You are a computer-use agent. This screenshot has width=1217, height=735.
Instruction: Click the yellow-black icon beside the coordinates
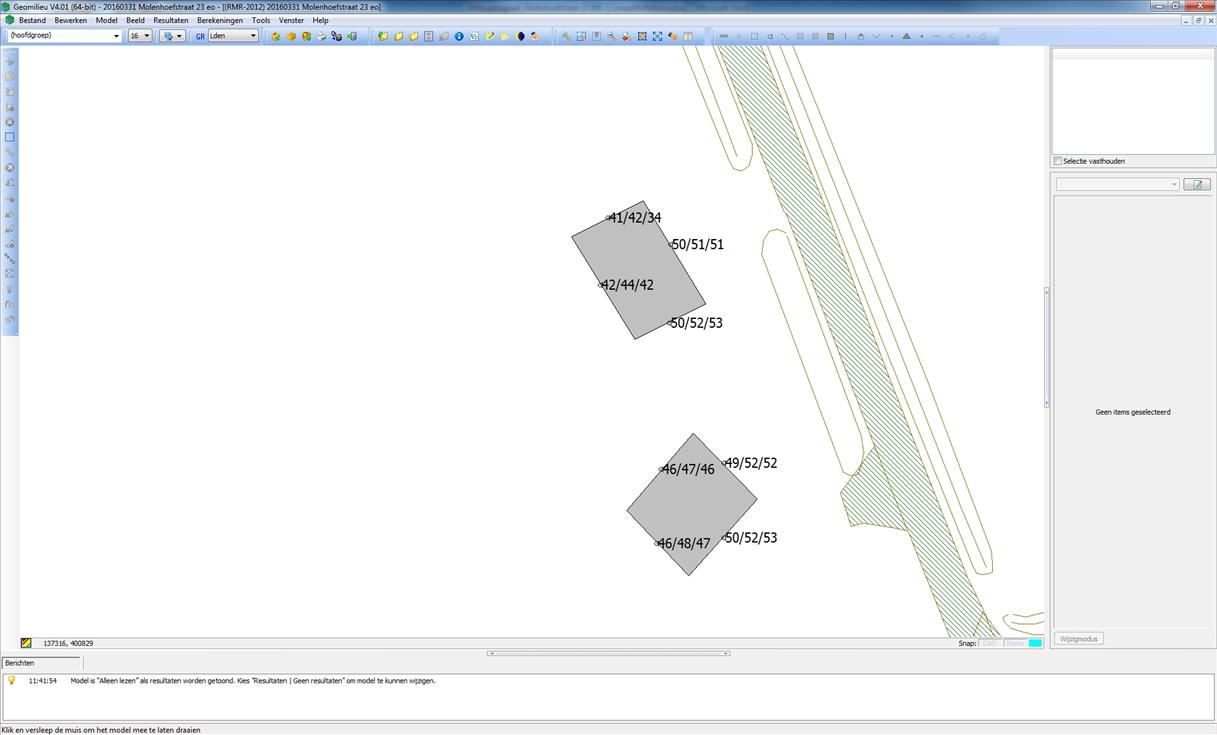pyautogui.click(x=26, y=643)
